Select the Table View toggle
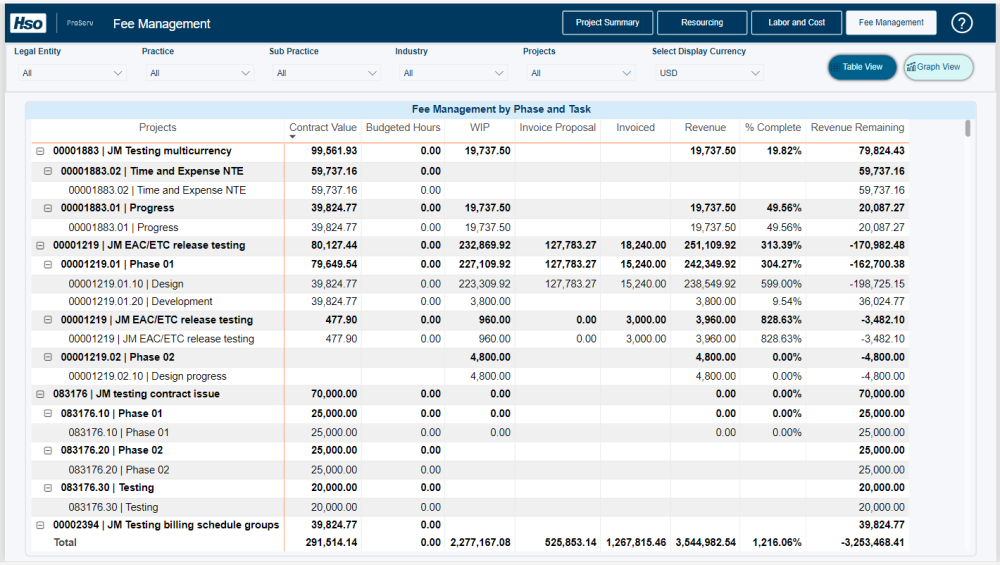1000x565 pixels. point(862,67)
